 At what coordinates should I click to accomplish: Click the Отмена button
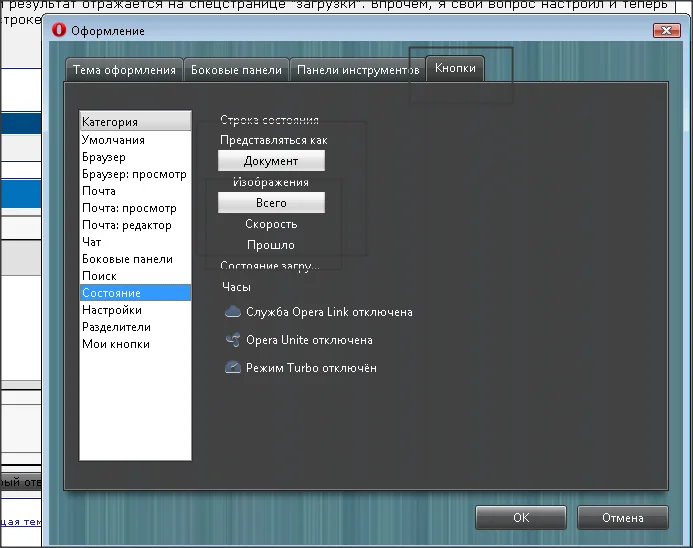(x=623, y=518)
